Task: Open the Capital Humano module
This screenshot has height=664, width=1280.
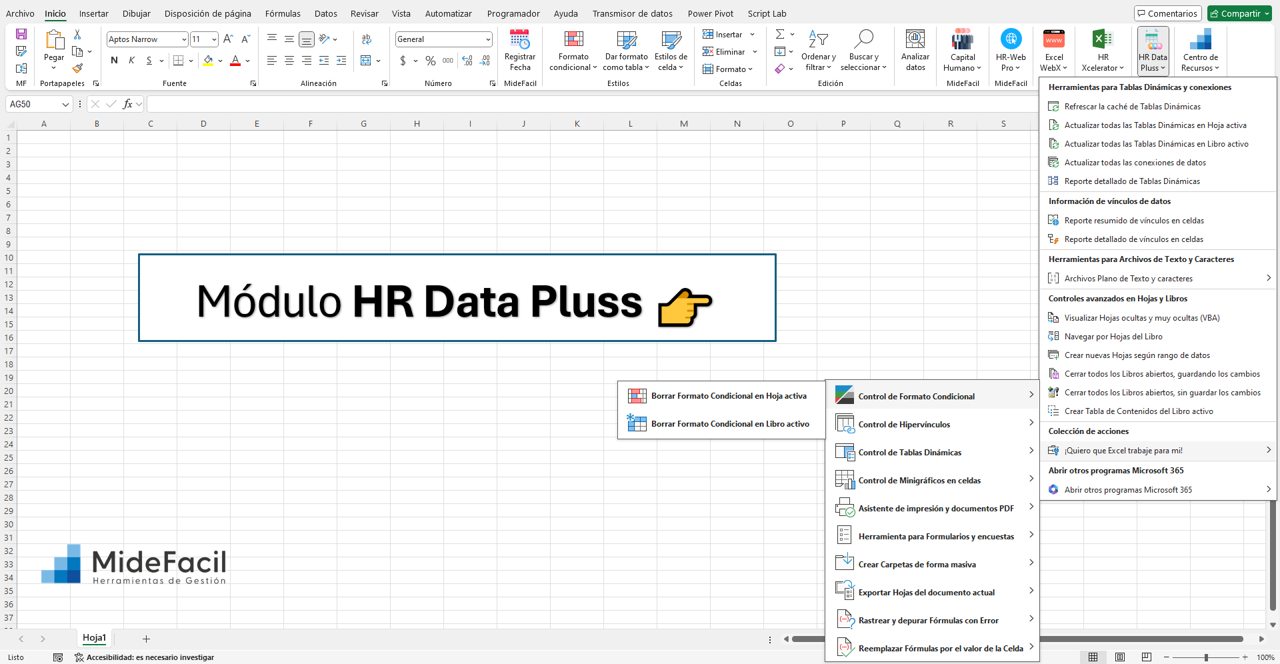Action: click(962, 50)
